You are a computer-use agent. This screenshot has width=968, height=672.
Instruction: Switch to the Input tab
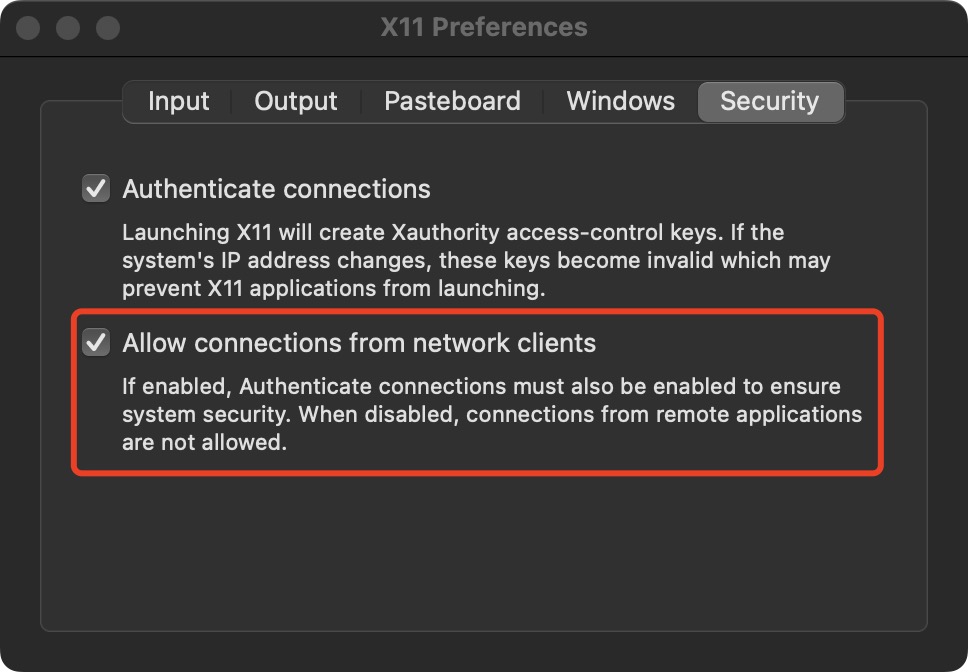(178, 101)
